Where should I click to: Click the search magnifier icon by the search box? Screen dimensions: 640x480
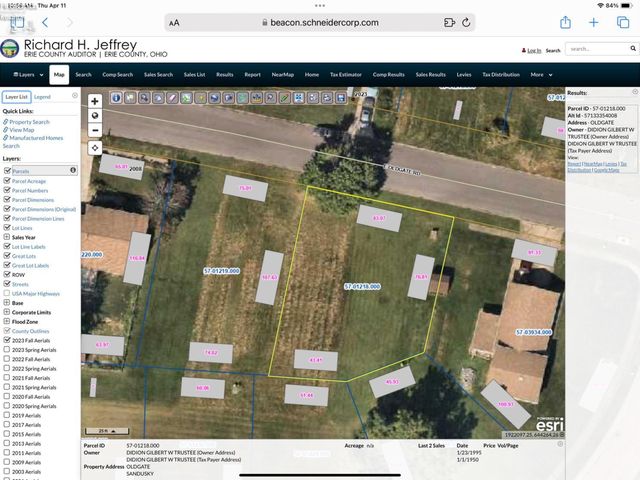(632, 49)
